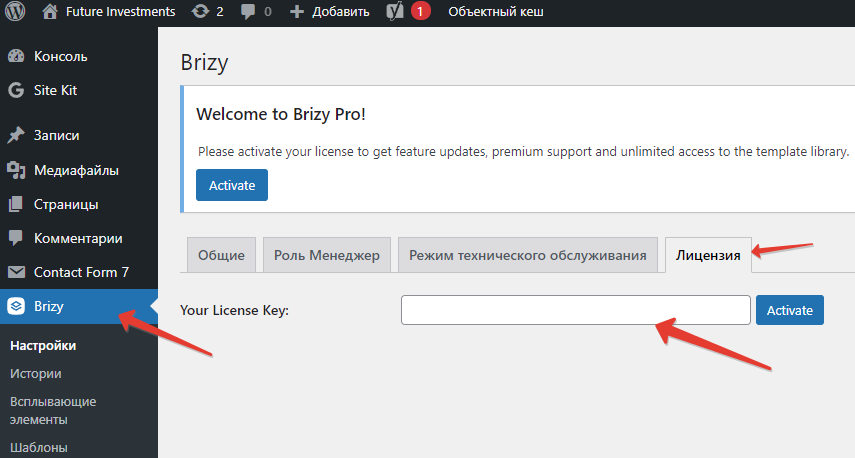Click Activate in Welcome to Brizy Pro notice
Screen dimensions: 855x458
coord(232,185)
